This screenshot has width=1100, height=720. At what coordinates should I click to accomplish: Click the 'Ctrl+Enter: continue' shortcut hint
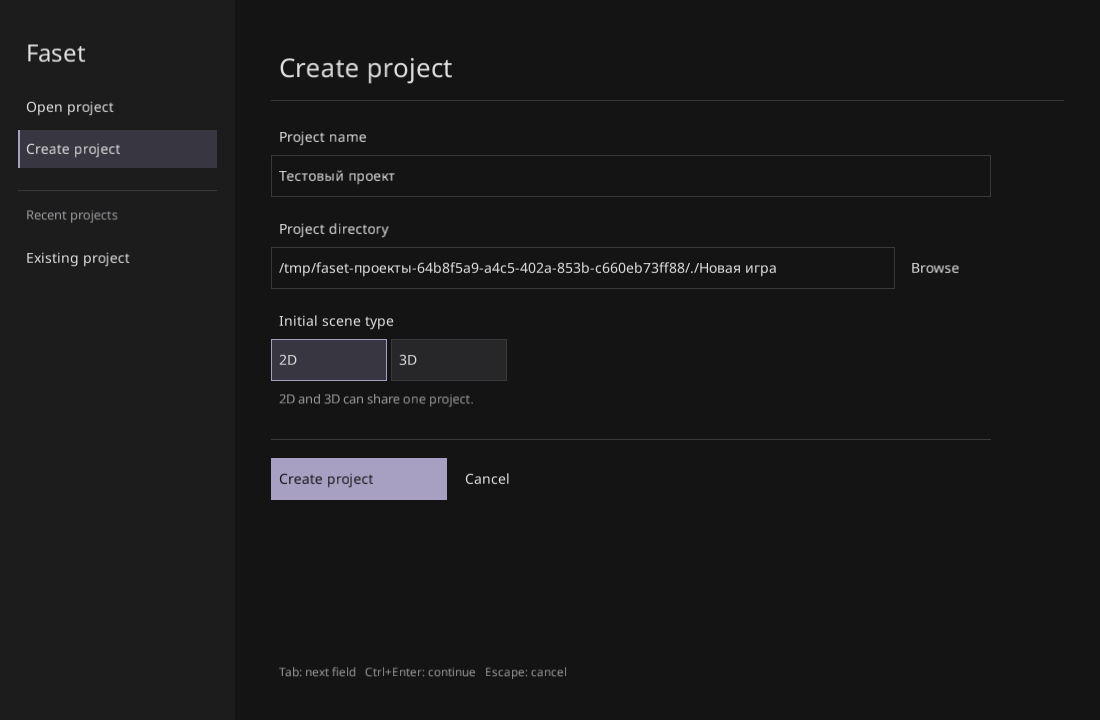coord(420,672)
